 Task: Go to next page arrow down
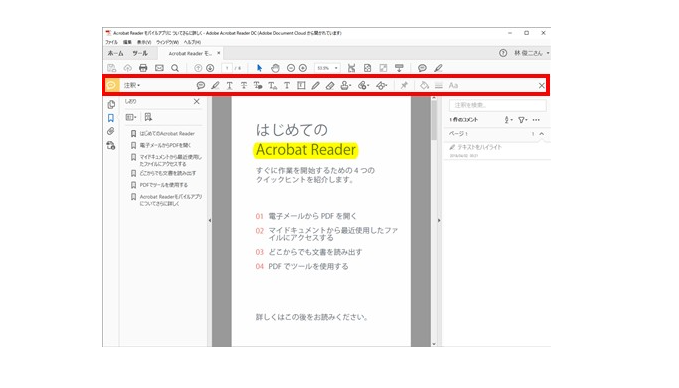click(210, 68)
